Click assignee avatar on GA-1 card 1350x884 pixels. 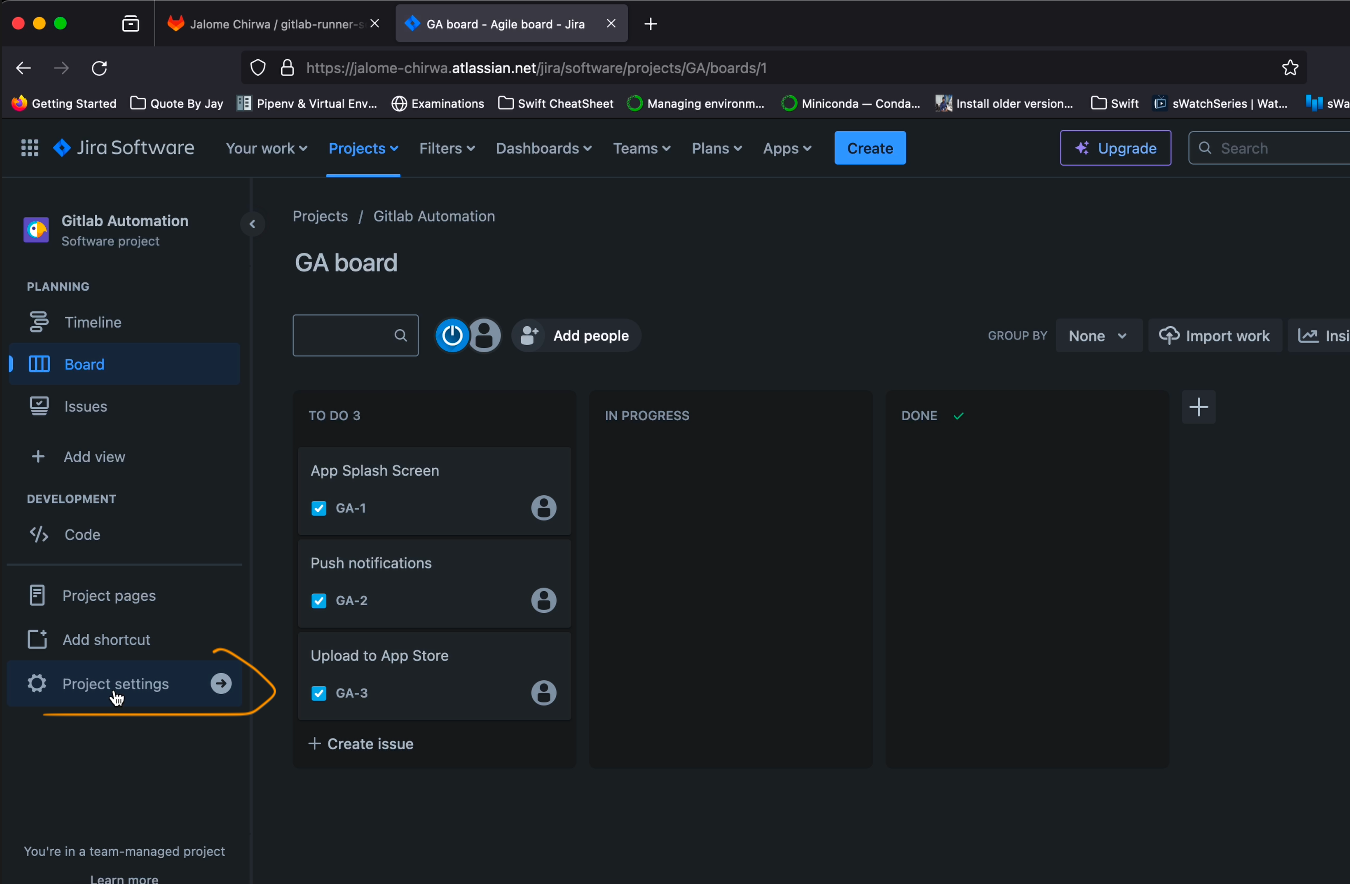tap(544, 508)
